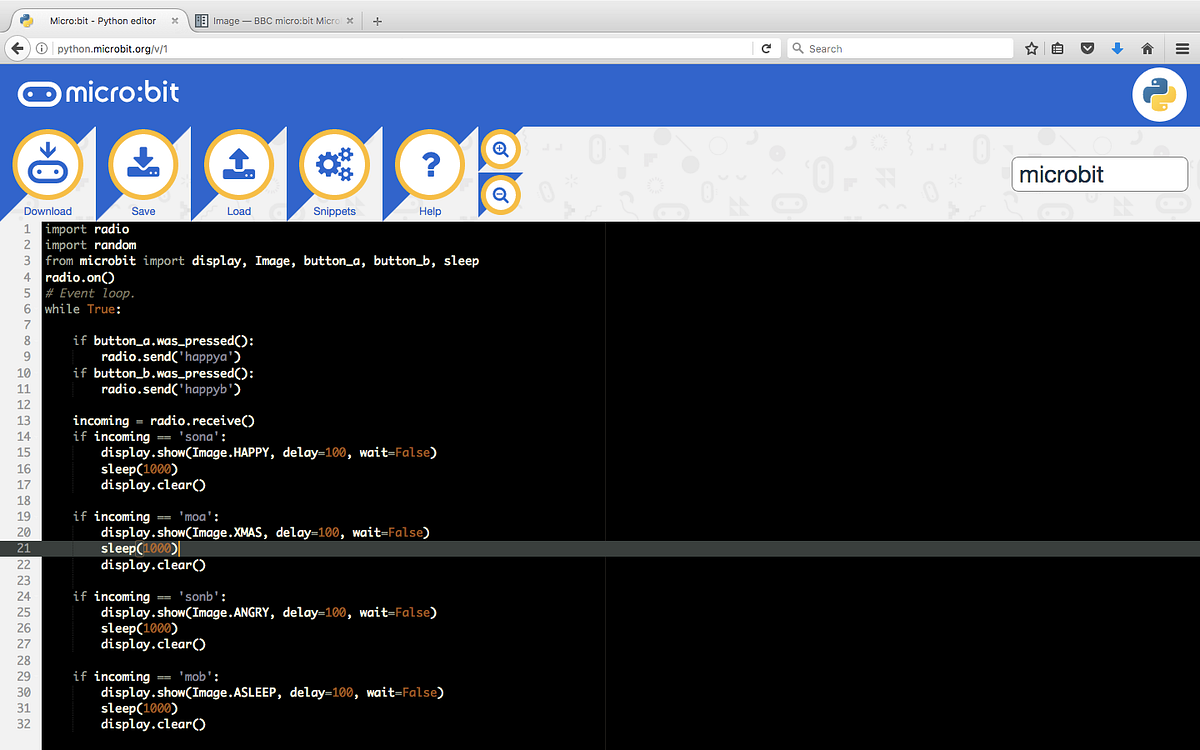This screenshot has width=1200, height=750.
Task: Click inside the Search bar
Action: click(900, 47)
